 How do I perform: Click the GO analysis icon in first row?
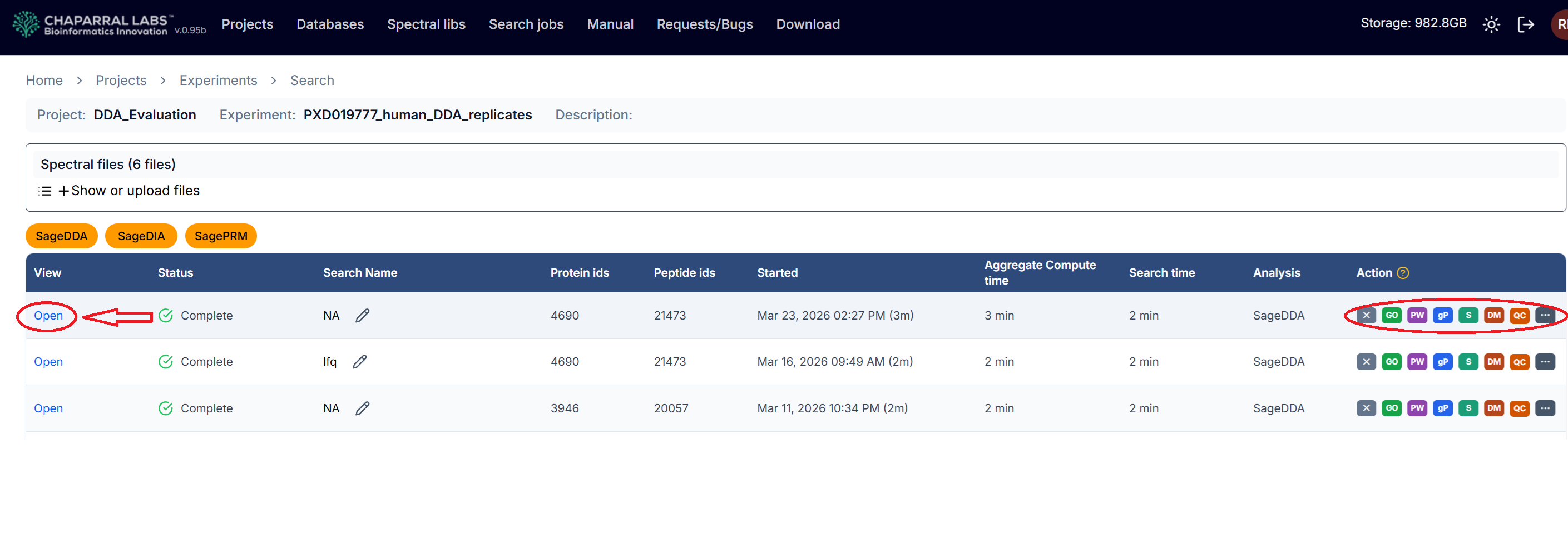tap(1392, 315)
